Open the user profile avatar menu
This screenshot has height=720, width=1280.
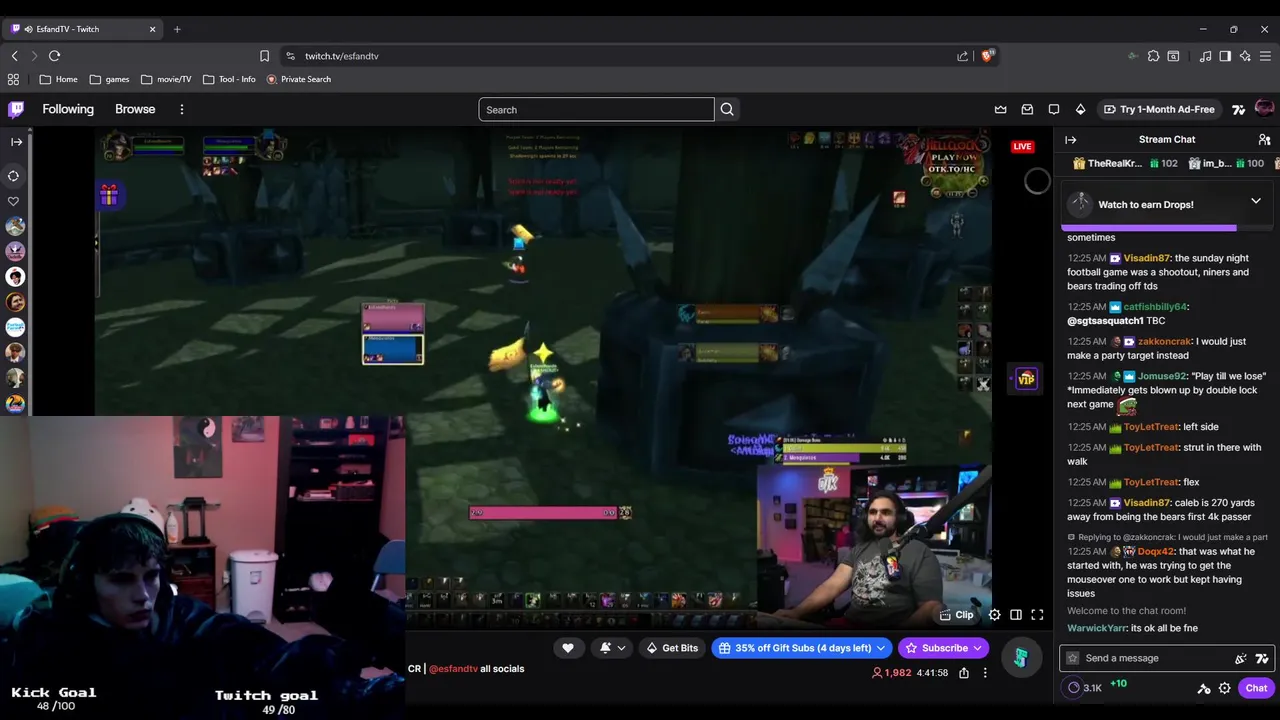point(1264,108)
